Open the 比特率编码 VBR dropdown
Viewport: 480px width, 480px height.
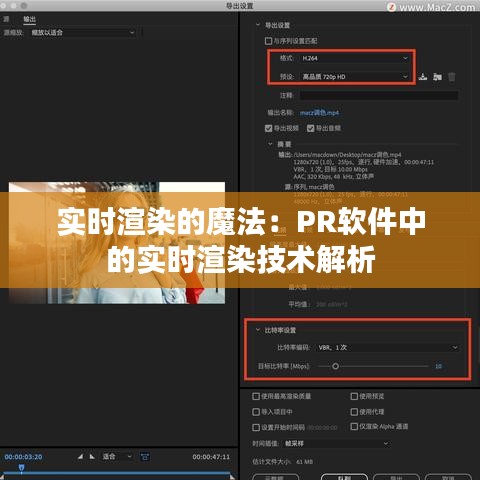coord(387,348)
